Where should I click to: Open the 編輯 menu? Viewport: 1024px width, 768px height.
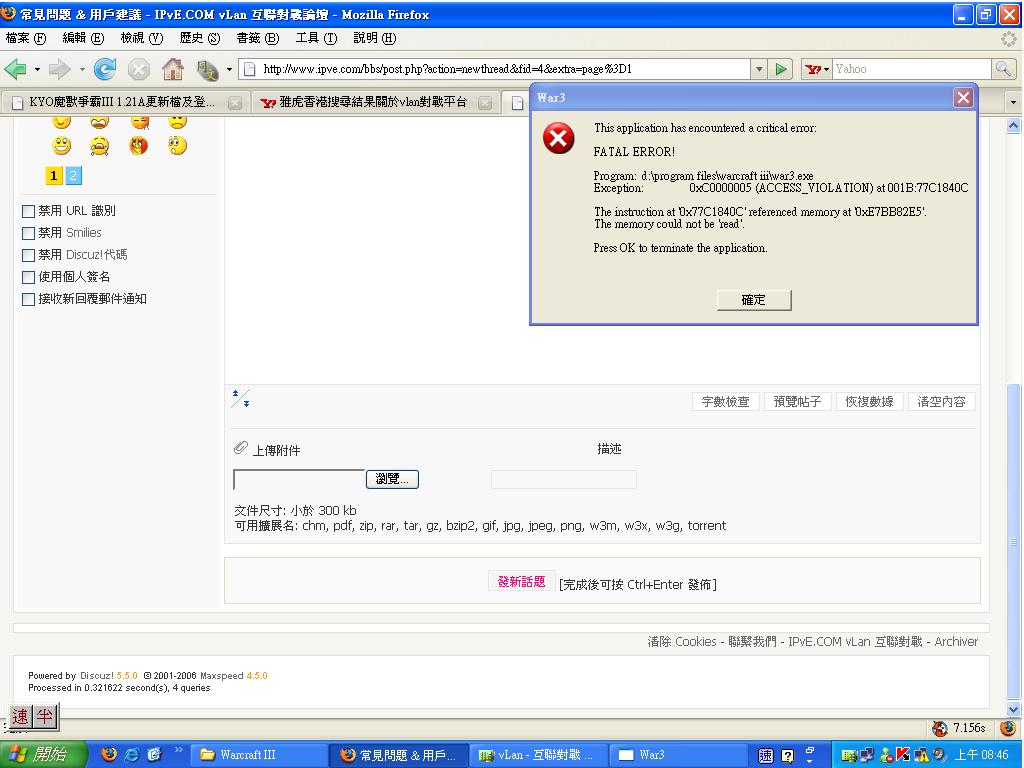coord(83,38)
